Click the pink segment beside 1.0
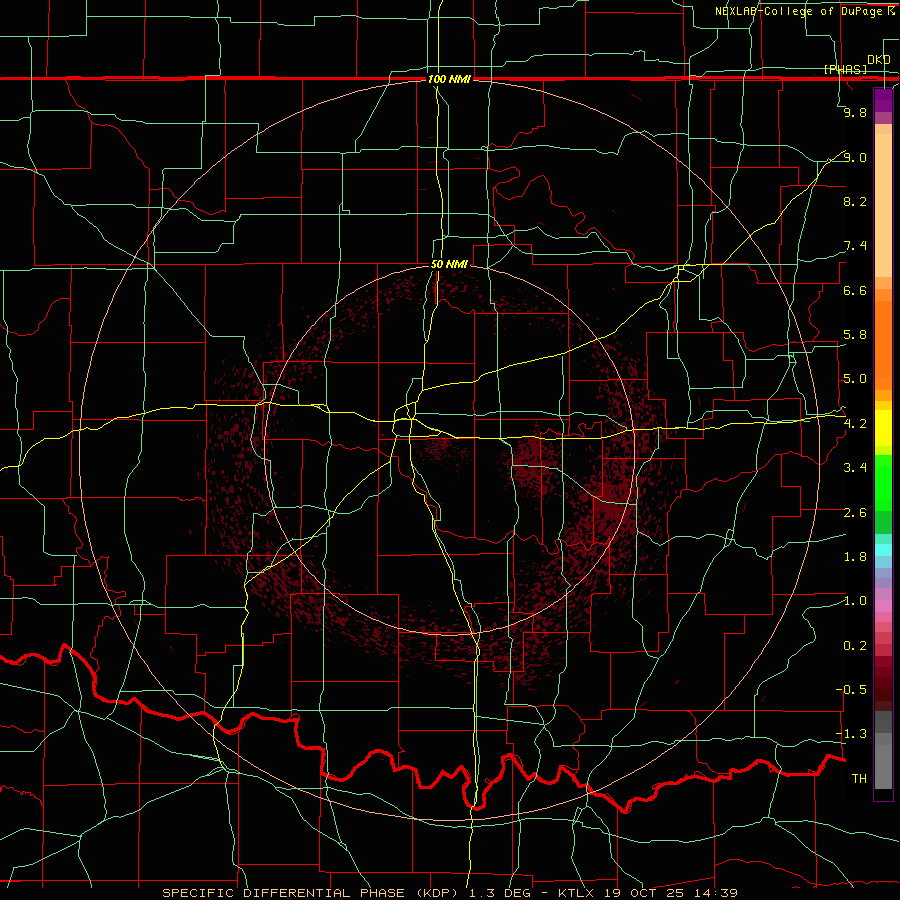Screen dimensions: 900x900 [x=883, y=606]
